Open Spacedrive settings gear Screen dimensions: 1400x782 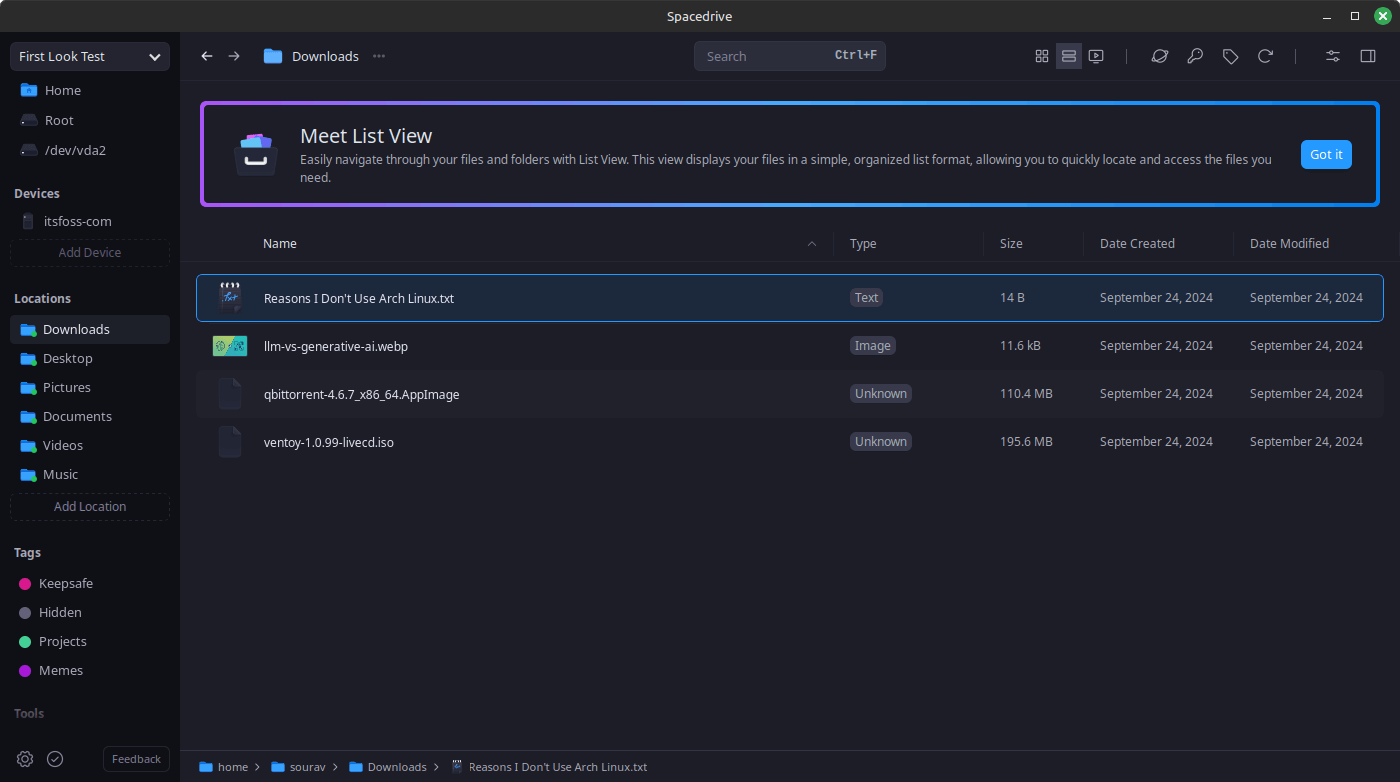pos(24,759)
